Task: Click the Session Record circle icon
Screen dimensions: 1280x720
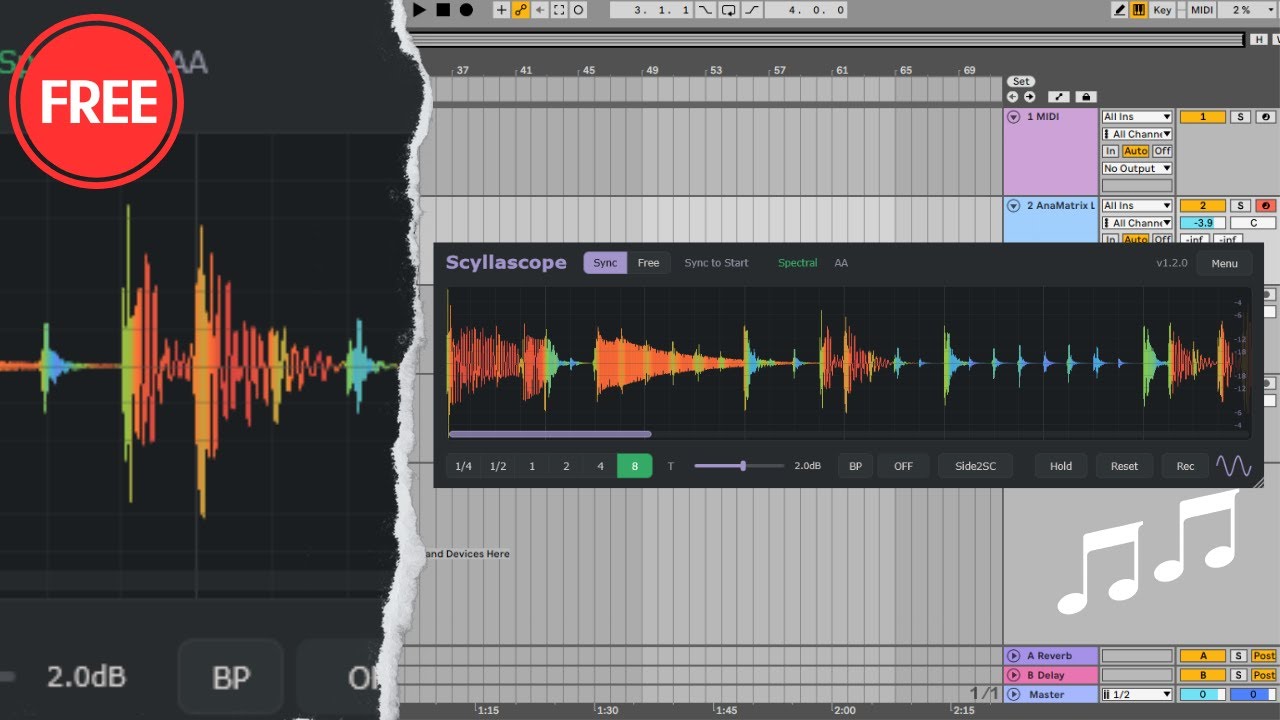Action: [x=578, y=10]
